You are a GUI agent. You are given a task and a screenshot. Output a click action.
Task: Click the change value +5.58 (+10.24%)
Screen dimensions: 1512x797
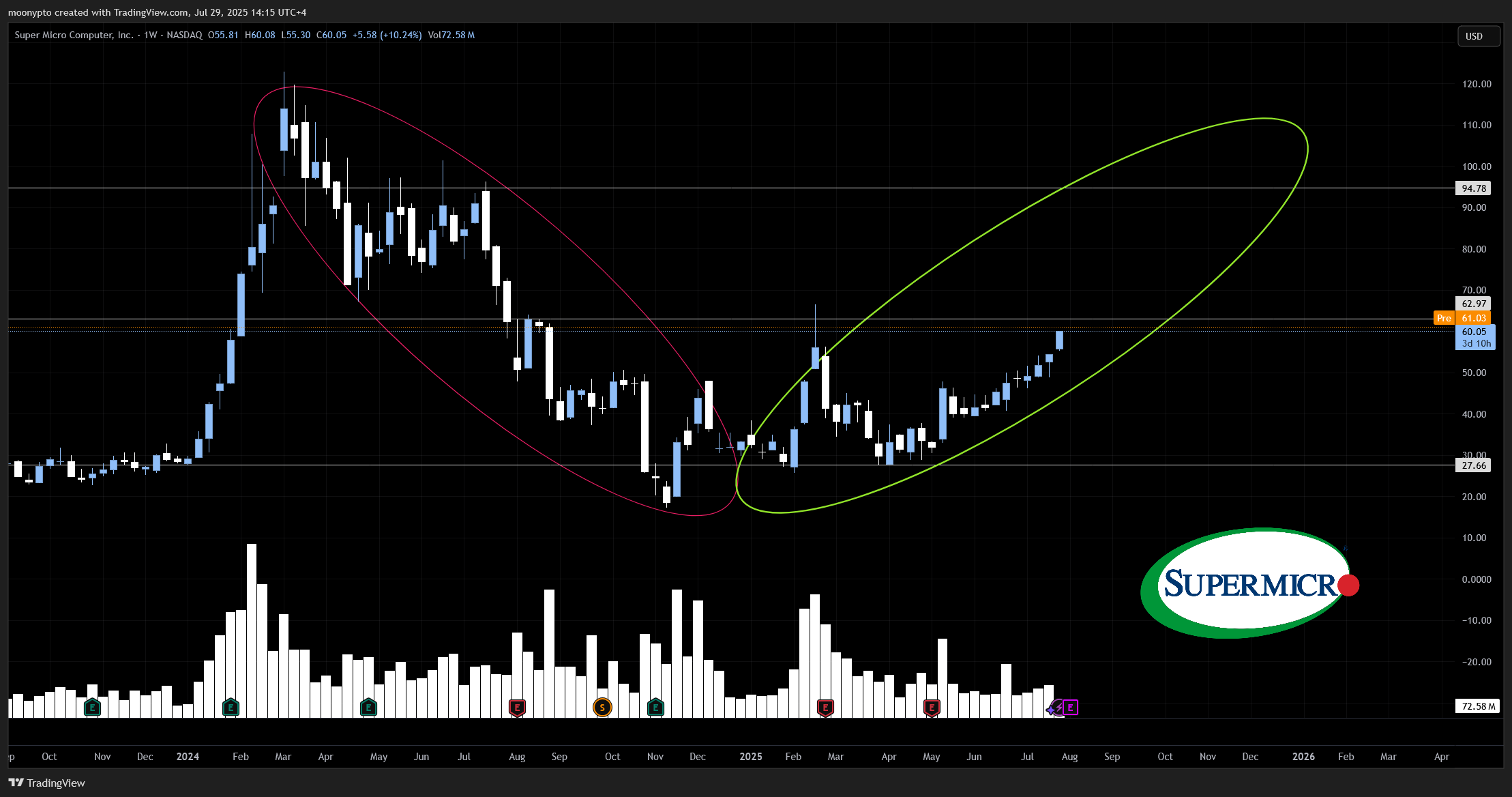pyautogui.click(x=387, y=35)
